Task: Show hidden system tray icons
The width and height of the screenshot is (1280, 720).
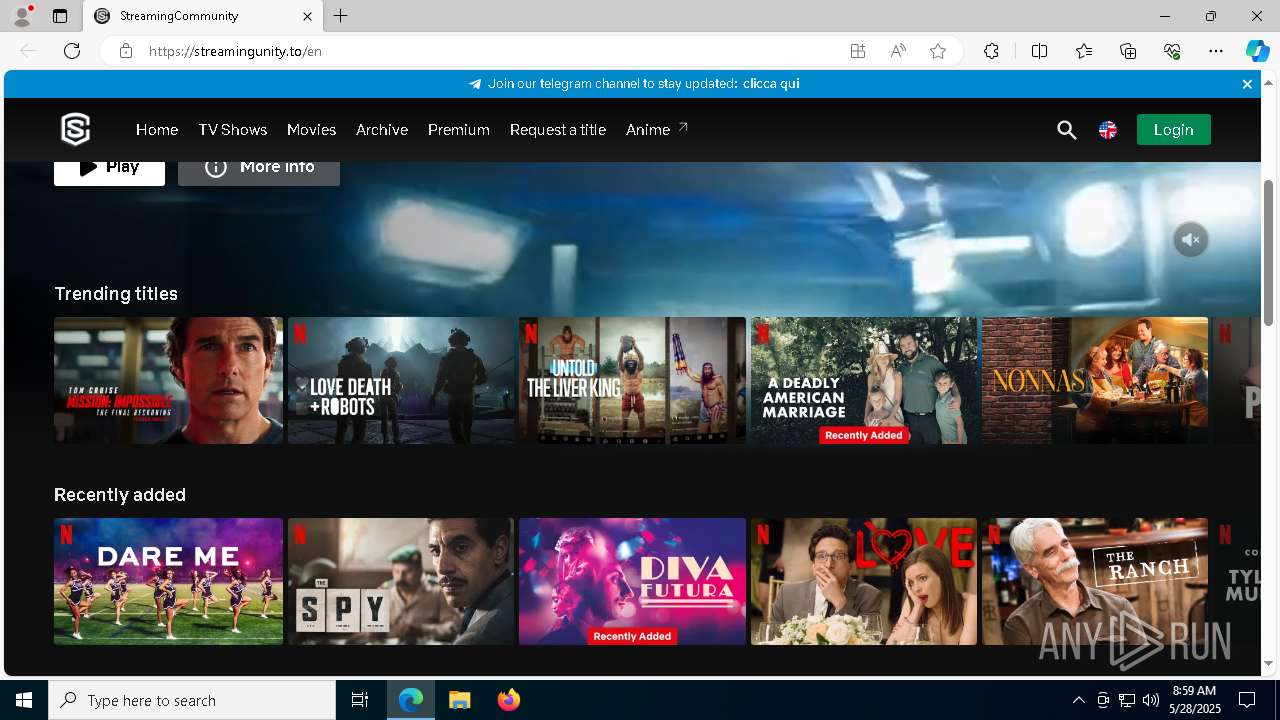Action: coord(1078,700)
